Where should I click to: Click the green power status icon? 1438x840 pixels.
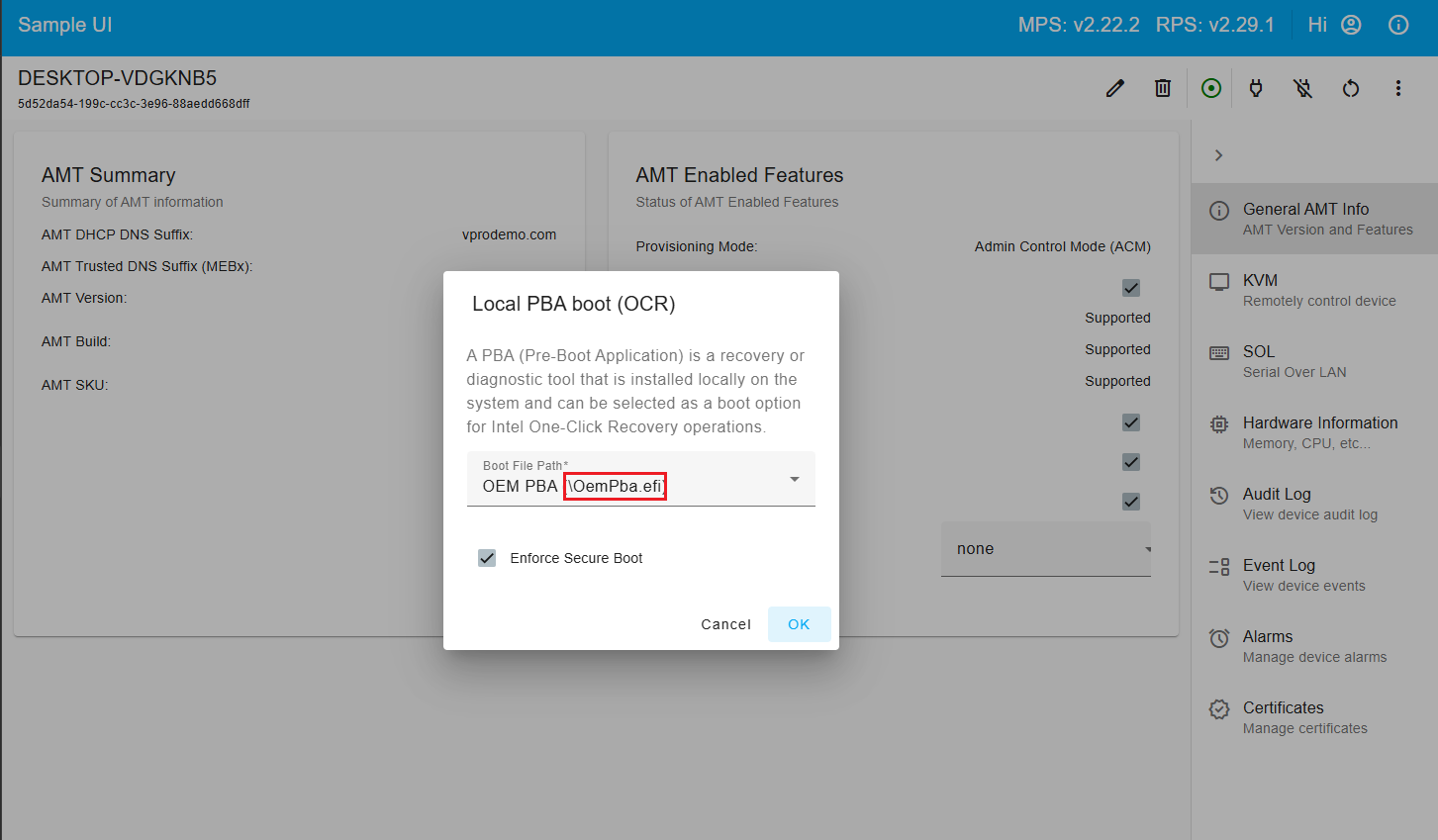coord(1210,88)
